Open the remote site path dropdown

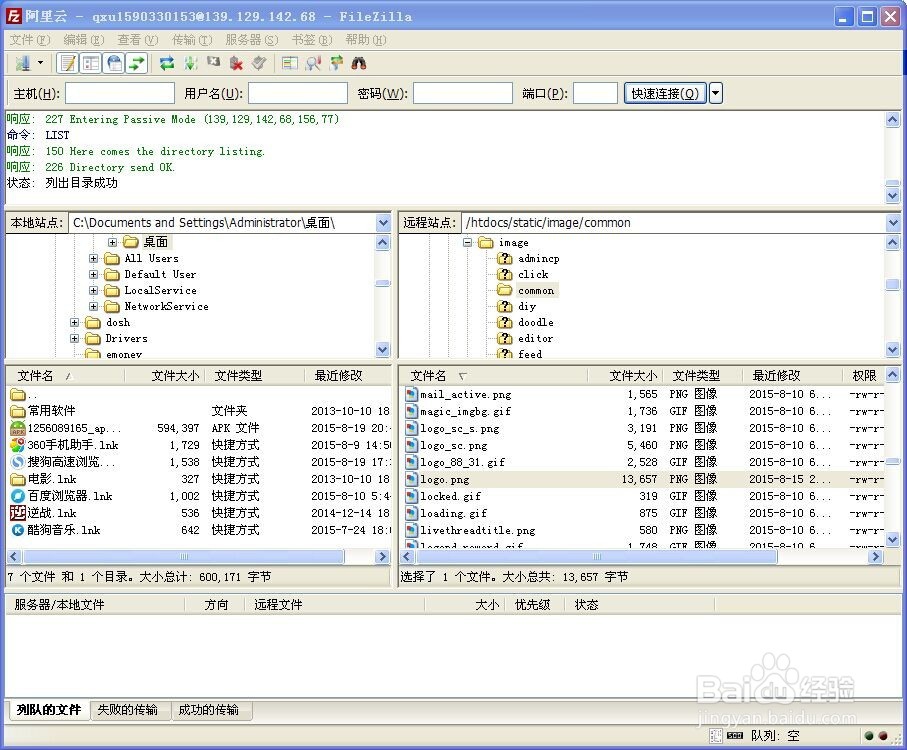893,223
